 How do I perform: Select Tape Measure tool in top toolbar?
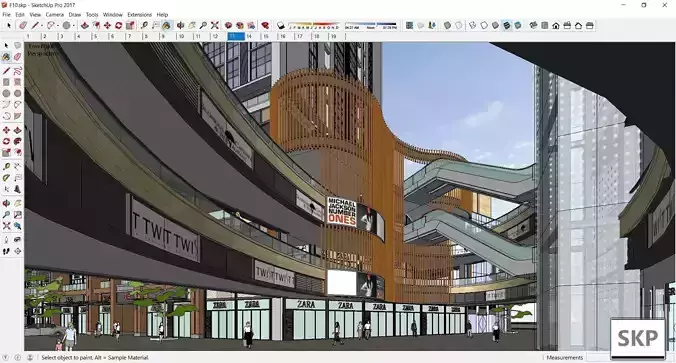pos(144,25)
